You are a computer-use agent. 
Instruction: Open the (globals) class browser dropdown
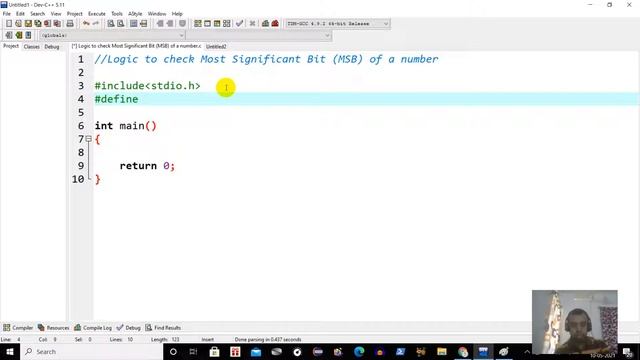click(112, 36)
